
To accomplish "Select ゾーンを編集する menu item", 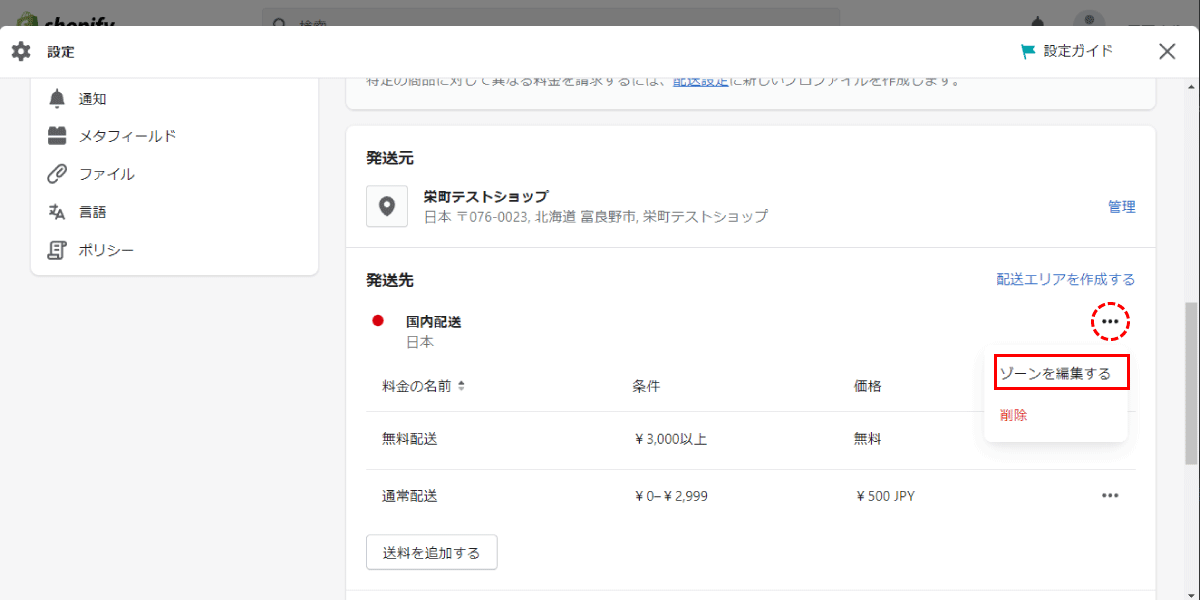I will 1056,373.
